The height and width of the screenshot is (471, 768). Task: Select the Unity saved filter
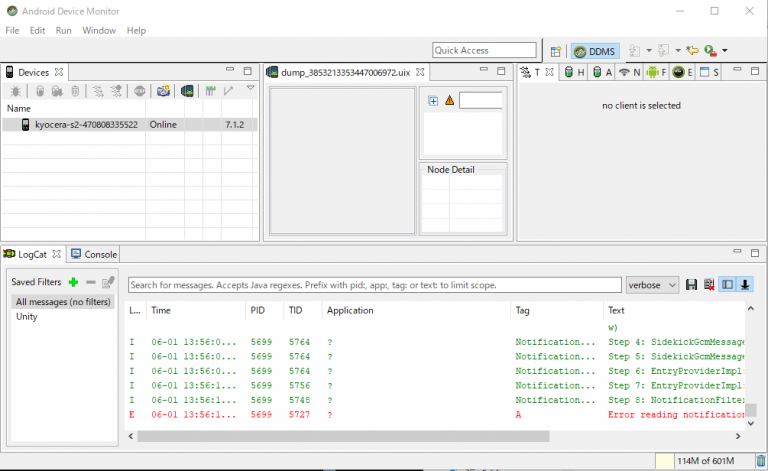pyautogui.click(x=27, y=316)
